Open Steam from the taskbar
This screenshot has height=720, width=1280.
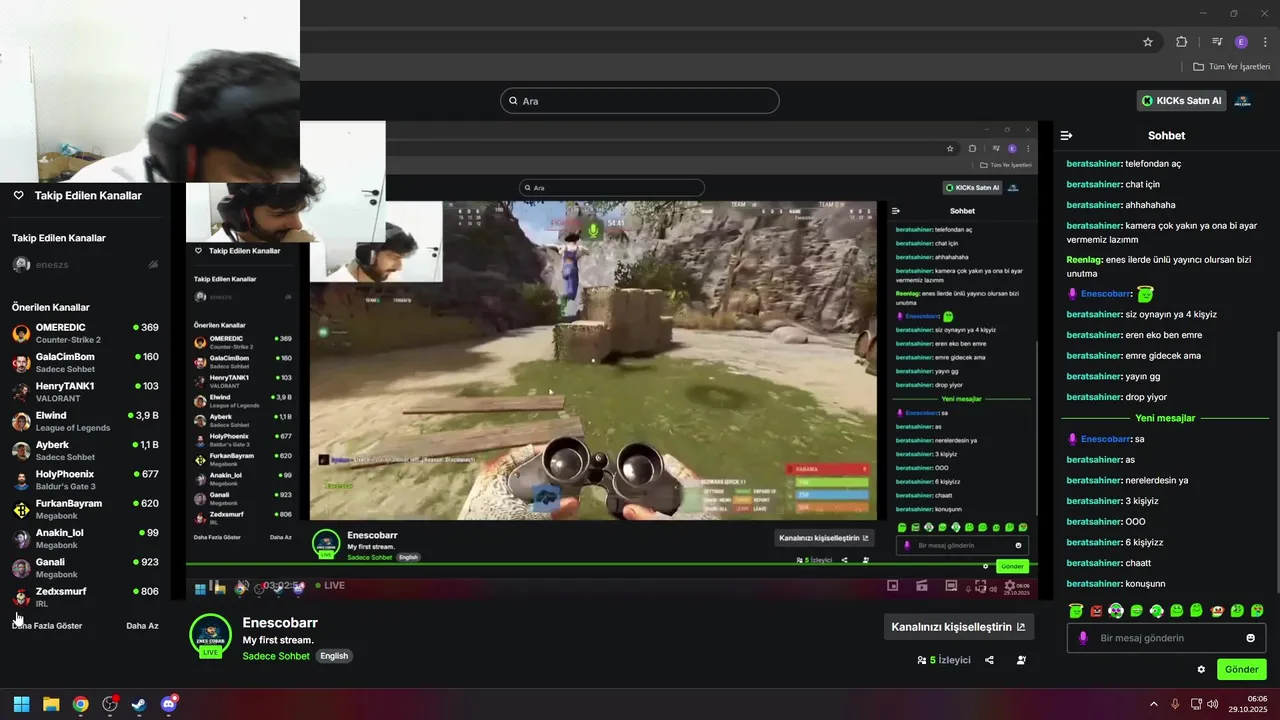(x=139, y=704)
